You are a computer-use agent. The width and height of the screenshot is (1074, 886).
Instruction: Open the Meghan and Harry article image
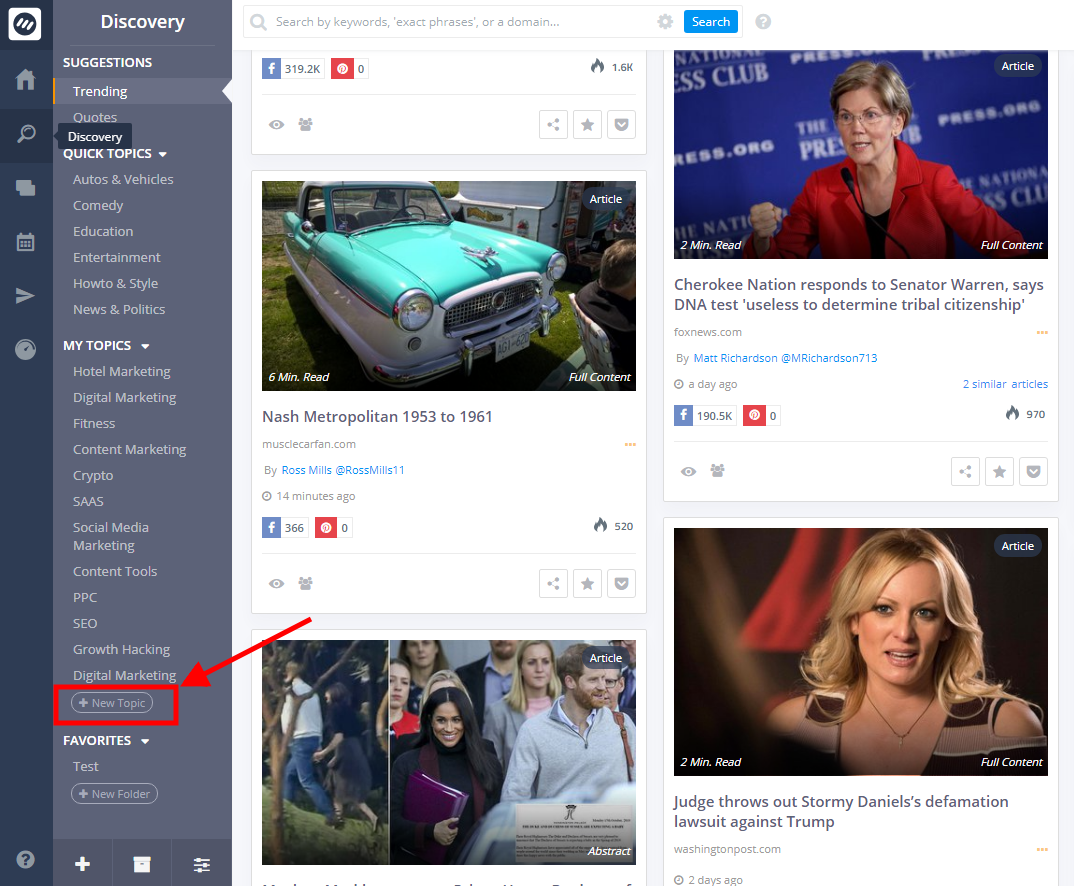pyautogui.click(x=449, y=752)
